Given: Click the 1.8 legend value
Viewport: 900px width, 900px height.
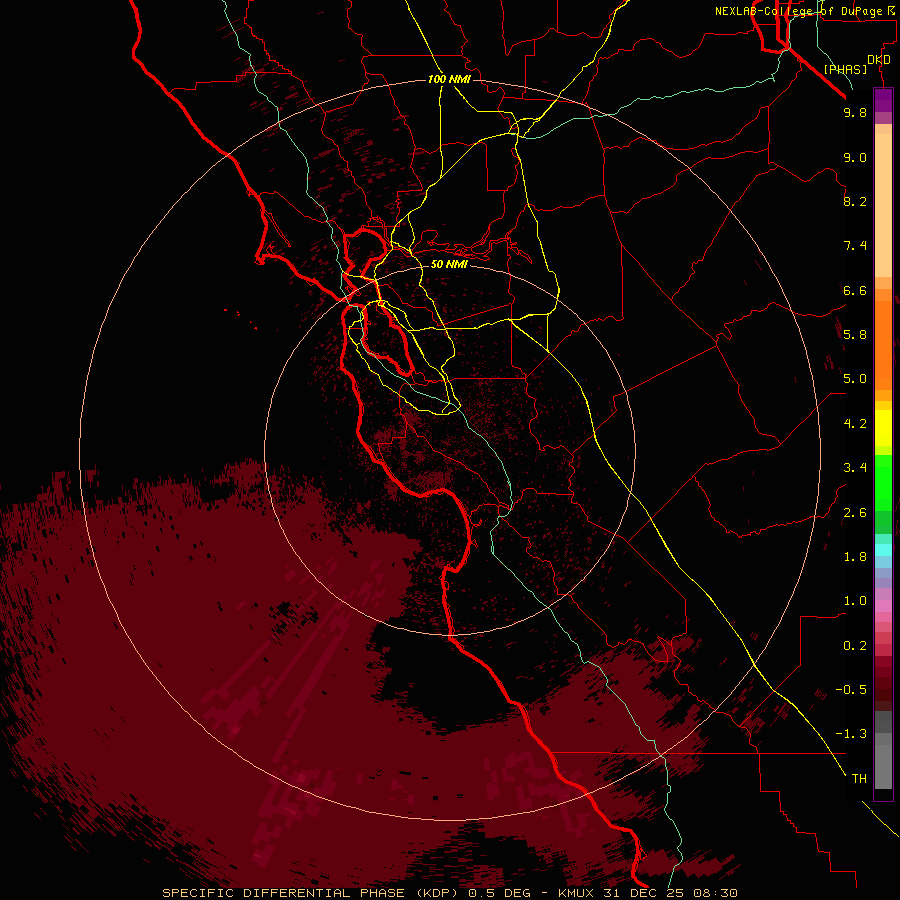Looking at the screenshot, I should (855, 557).
